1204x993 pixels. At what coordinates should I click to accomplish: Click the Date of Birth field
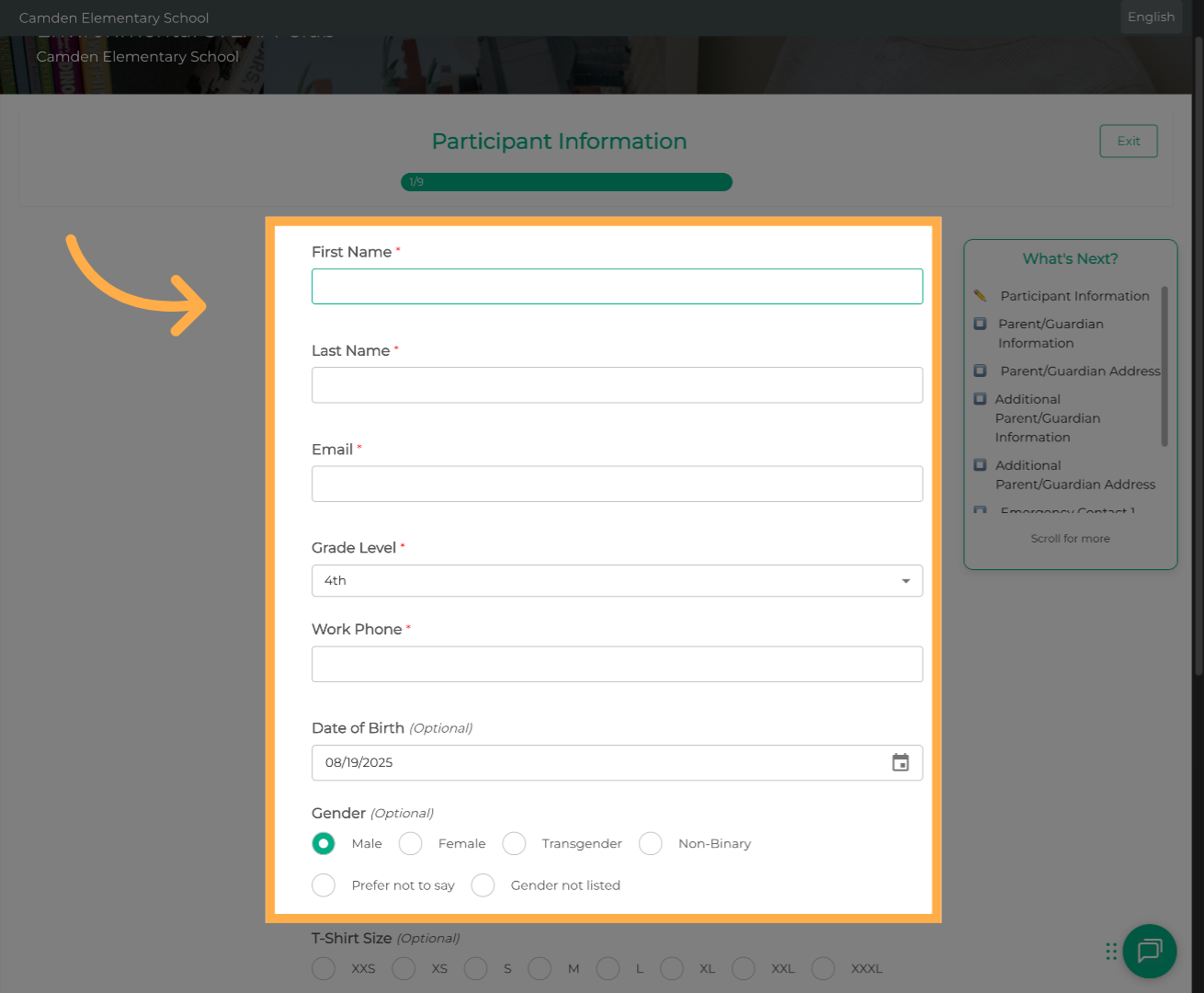[x=597, y=762]
